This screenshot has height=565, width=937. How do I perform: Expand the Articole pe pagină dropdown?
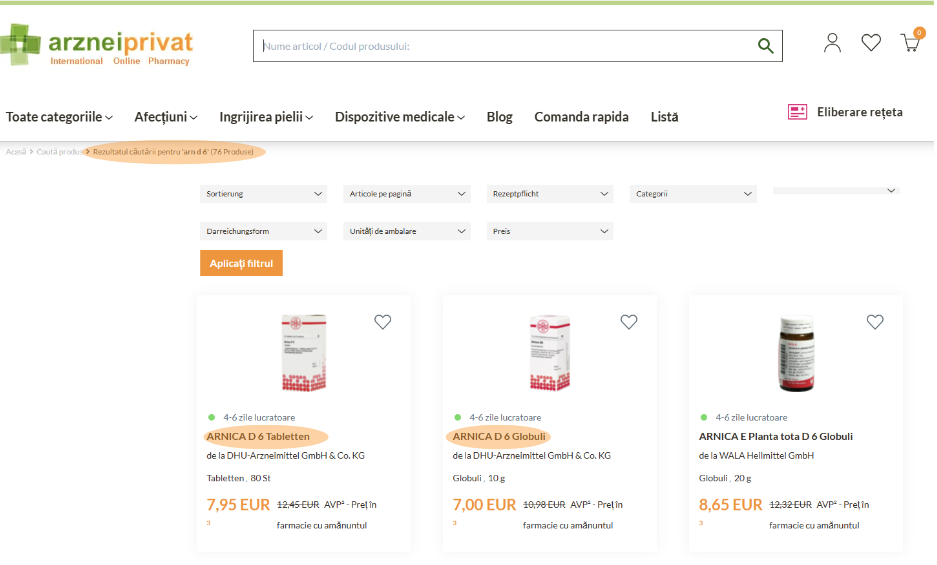[406, 194]
